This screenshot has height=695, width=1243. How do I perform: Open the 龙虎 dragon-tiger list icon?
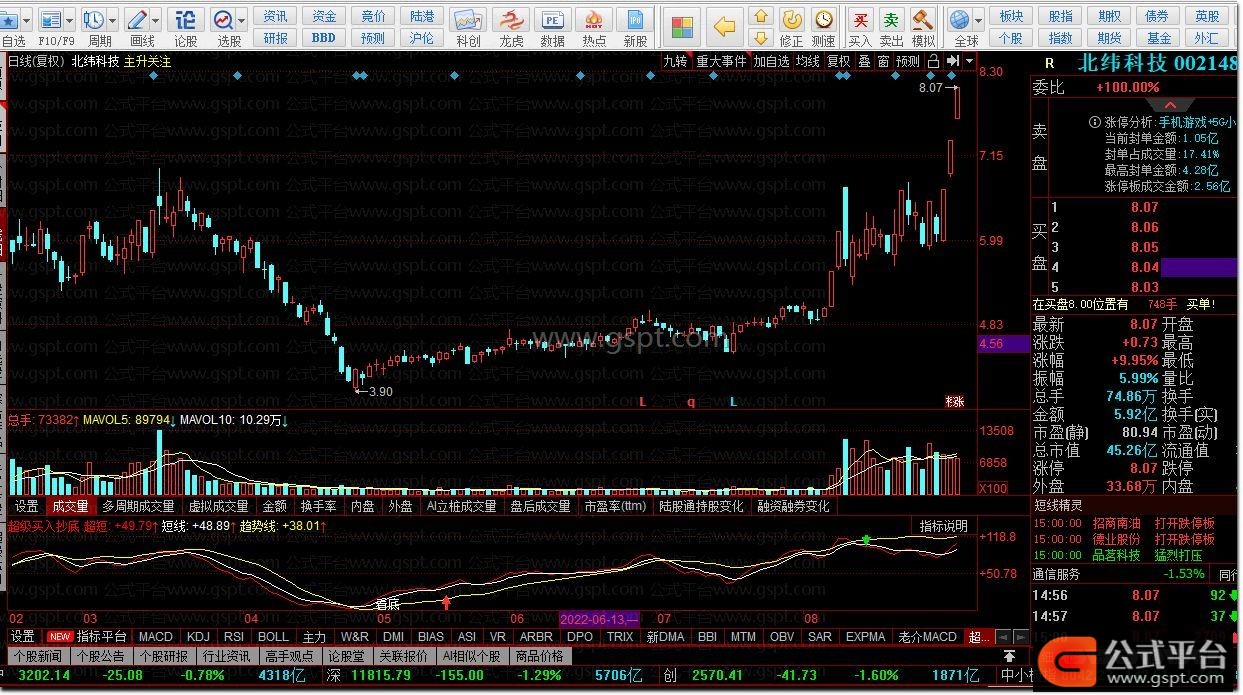[510, 19]
